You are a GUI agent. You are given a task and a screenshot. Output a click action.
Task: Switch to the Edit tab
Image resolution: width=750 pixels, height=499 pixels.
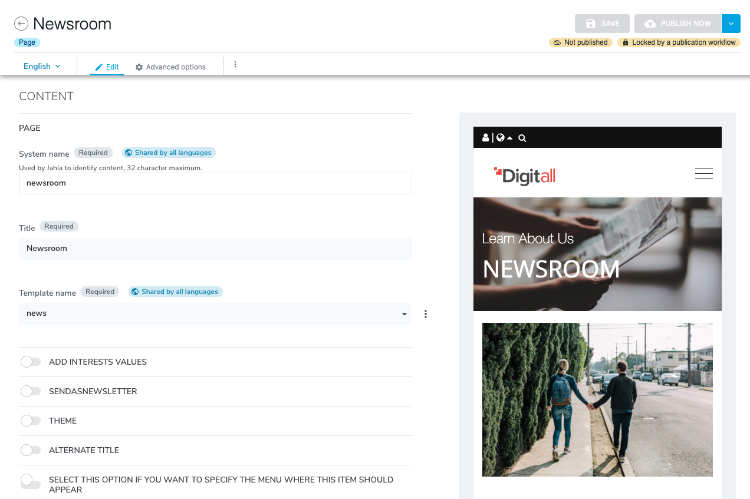point(107,67)
